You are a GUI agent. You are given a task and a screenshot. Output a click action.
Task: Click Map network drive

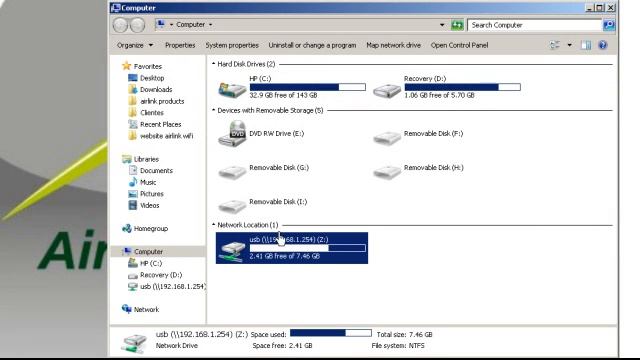pyautogui.click(x=393, y=45)
